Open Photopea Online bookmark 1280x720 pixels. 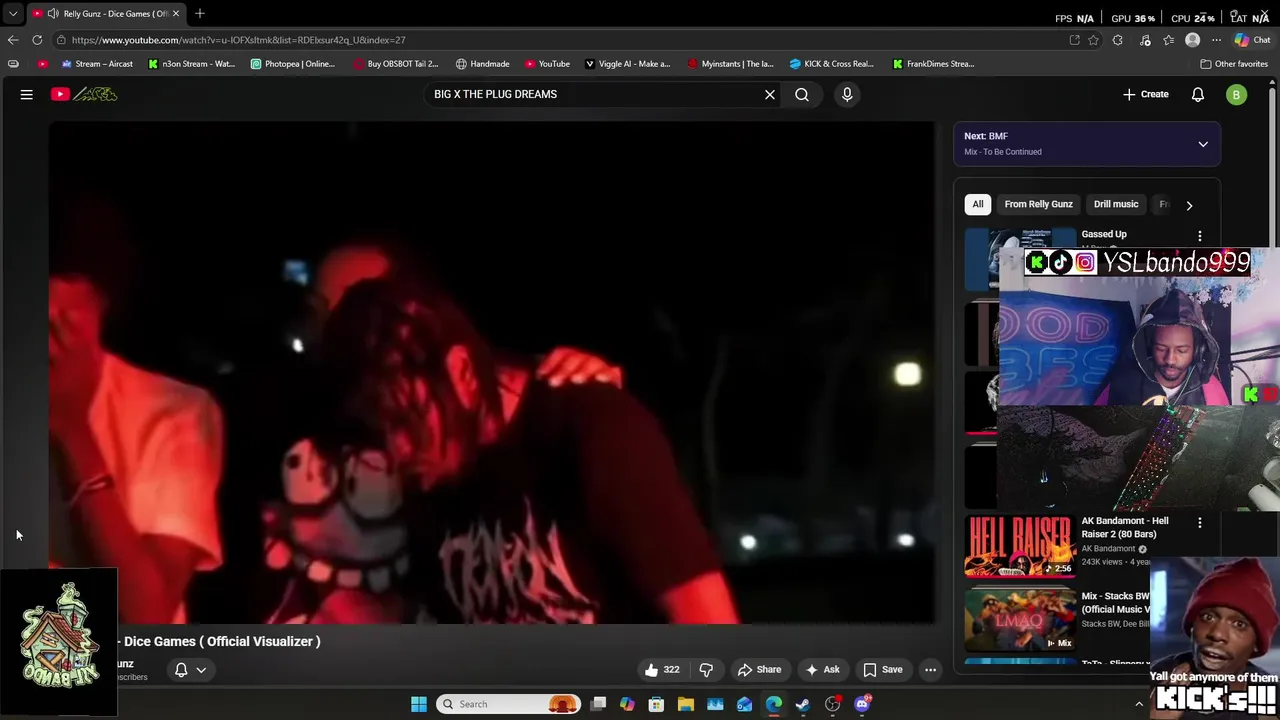click(x=292, y=64)
